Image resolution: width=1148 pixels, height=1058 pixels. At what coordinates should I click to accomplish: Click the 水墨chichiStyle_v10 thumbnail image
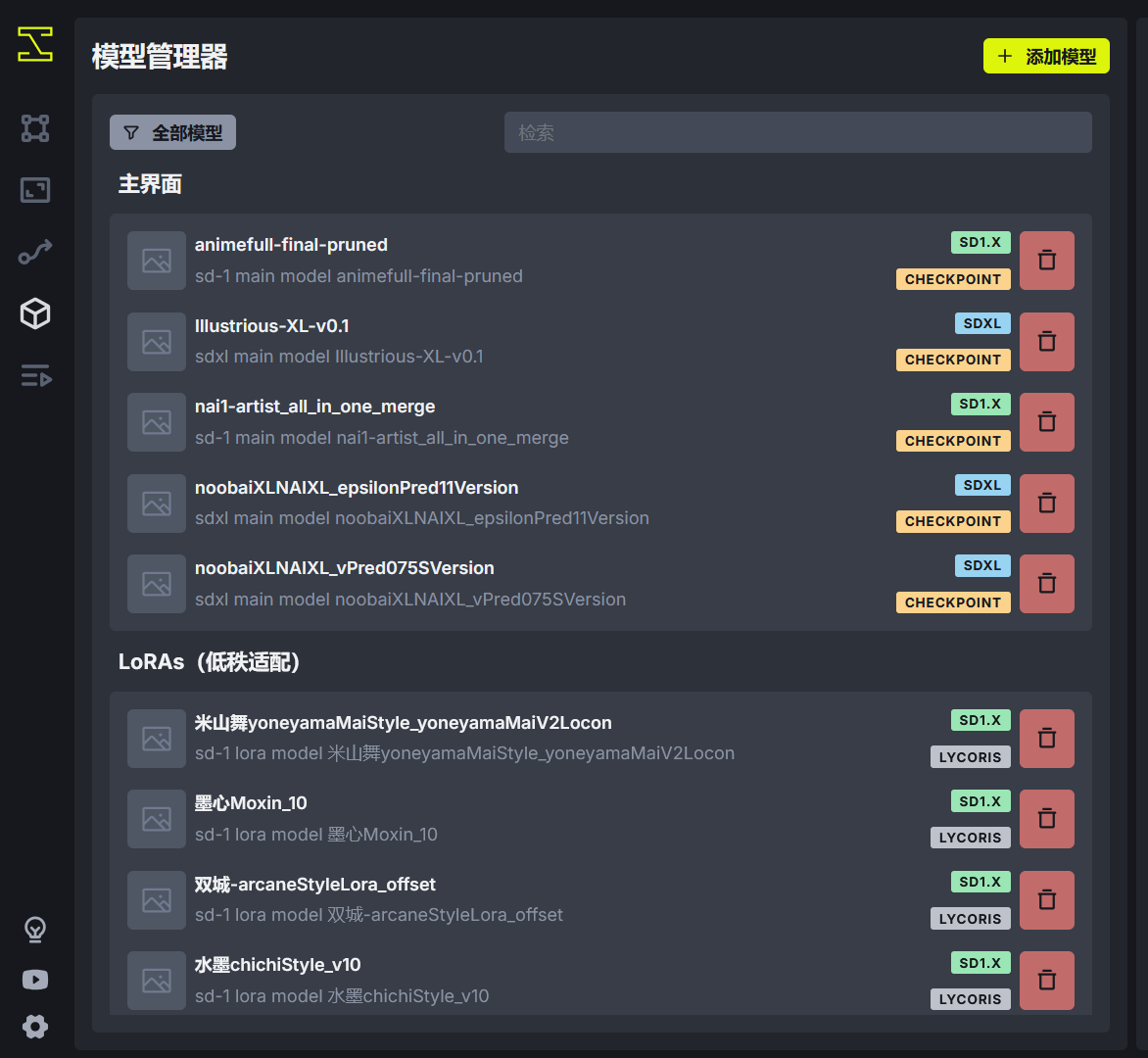pos(157,981)
